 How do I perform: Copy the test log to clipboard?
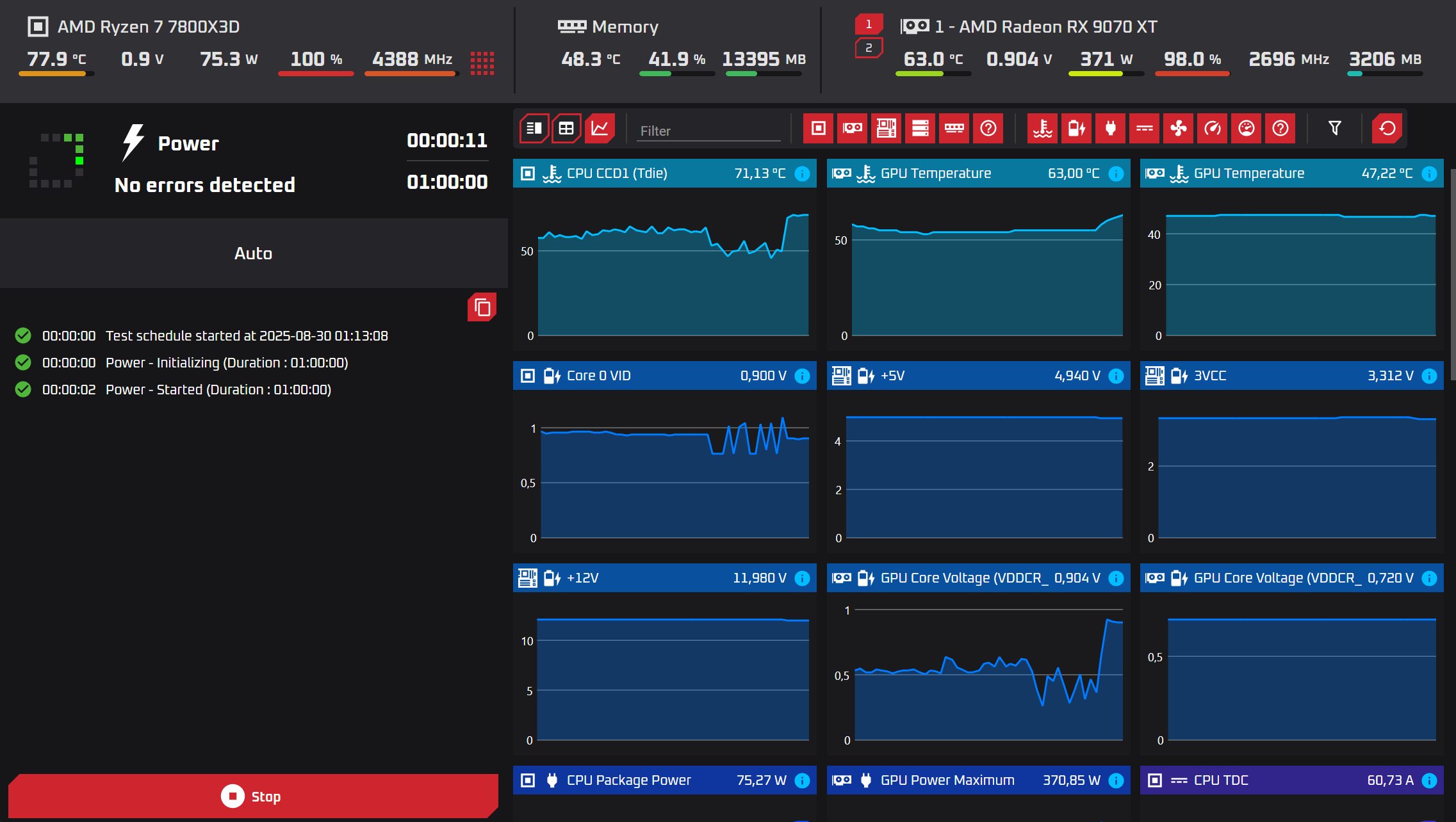pos(482,308)
